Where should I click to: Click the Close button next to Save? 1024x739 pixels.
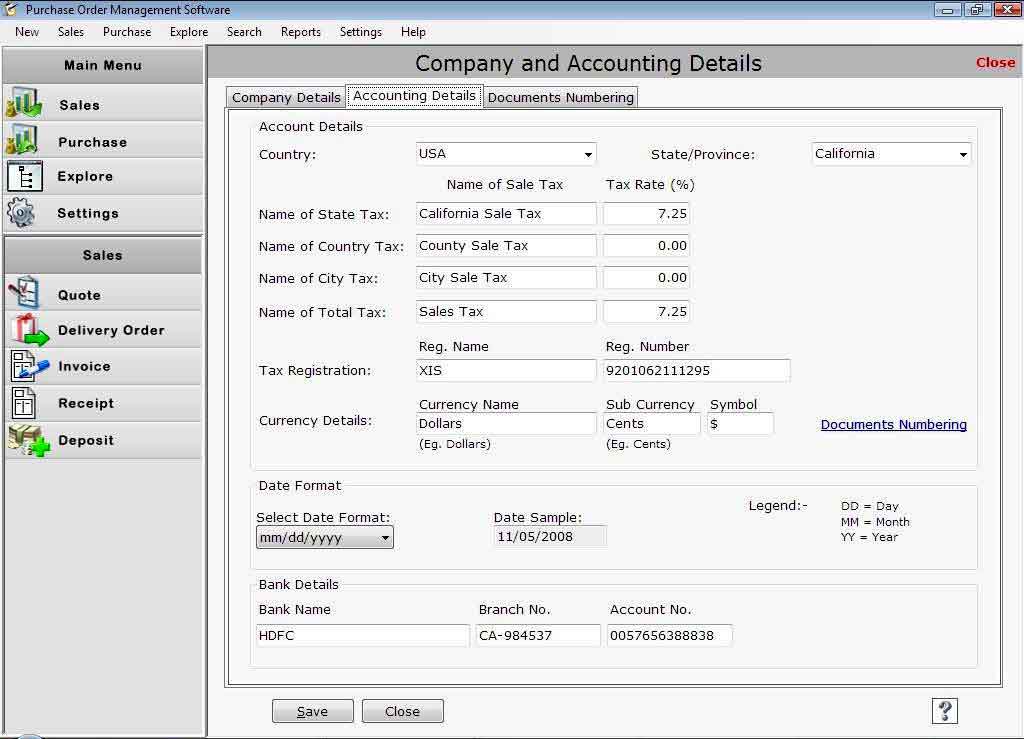(402, 711)
